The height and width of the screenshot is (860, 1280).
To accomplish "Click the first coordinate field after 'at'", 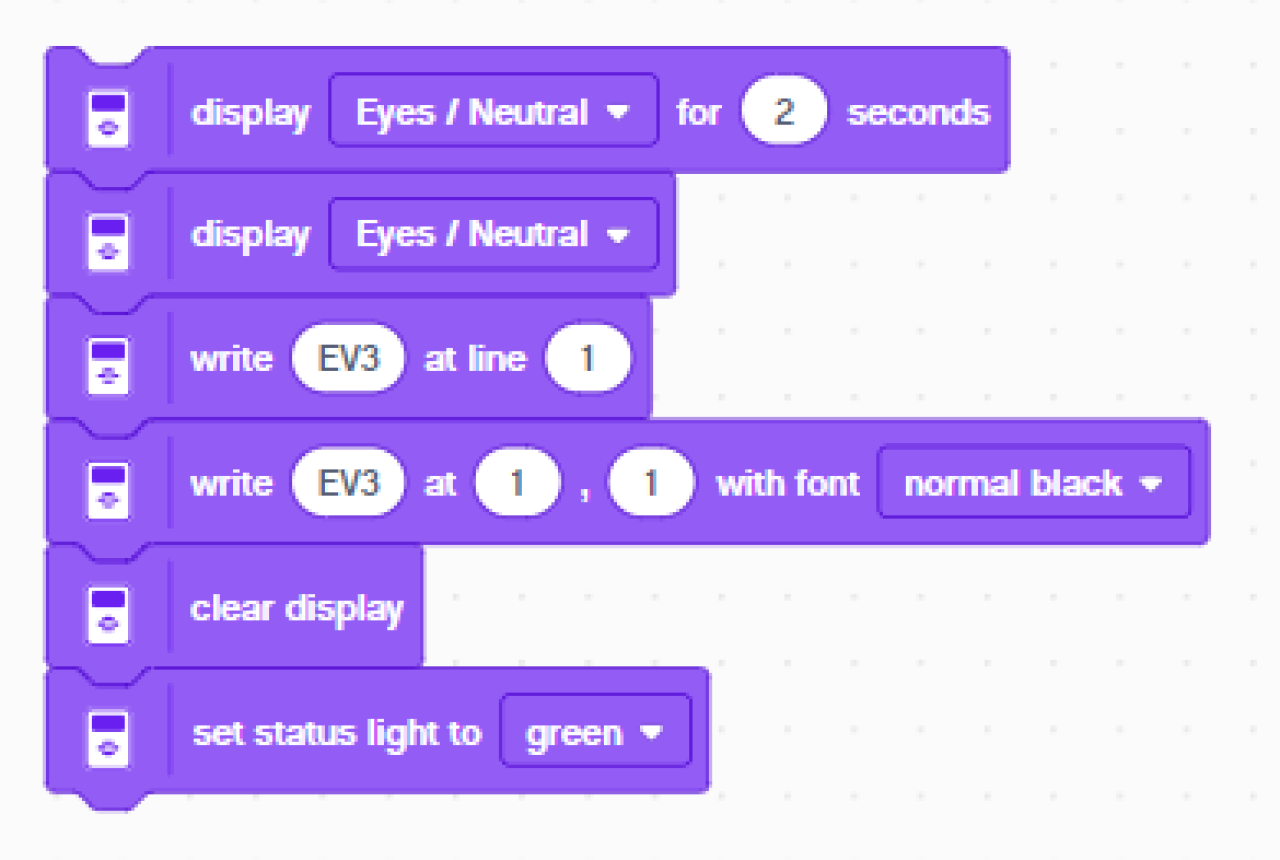I will pyautogui.click(x=518, y=483).
